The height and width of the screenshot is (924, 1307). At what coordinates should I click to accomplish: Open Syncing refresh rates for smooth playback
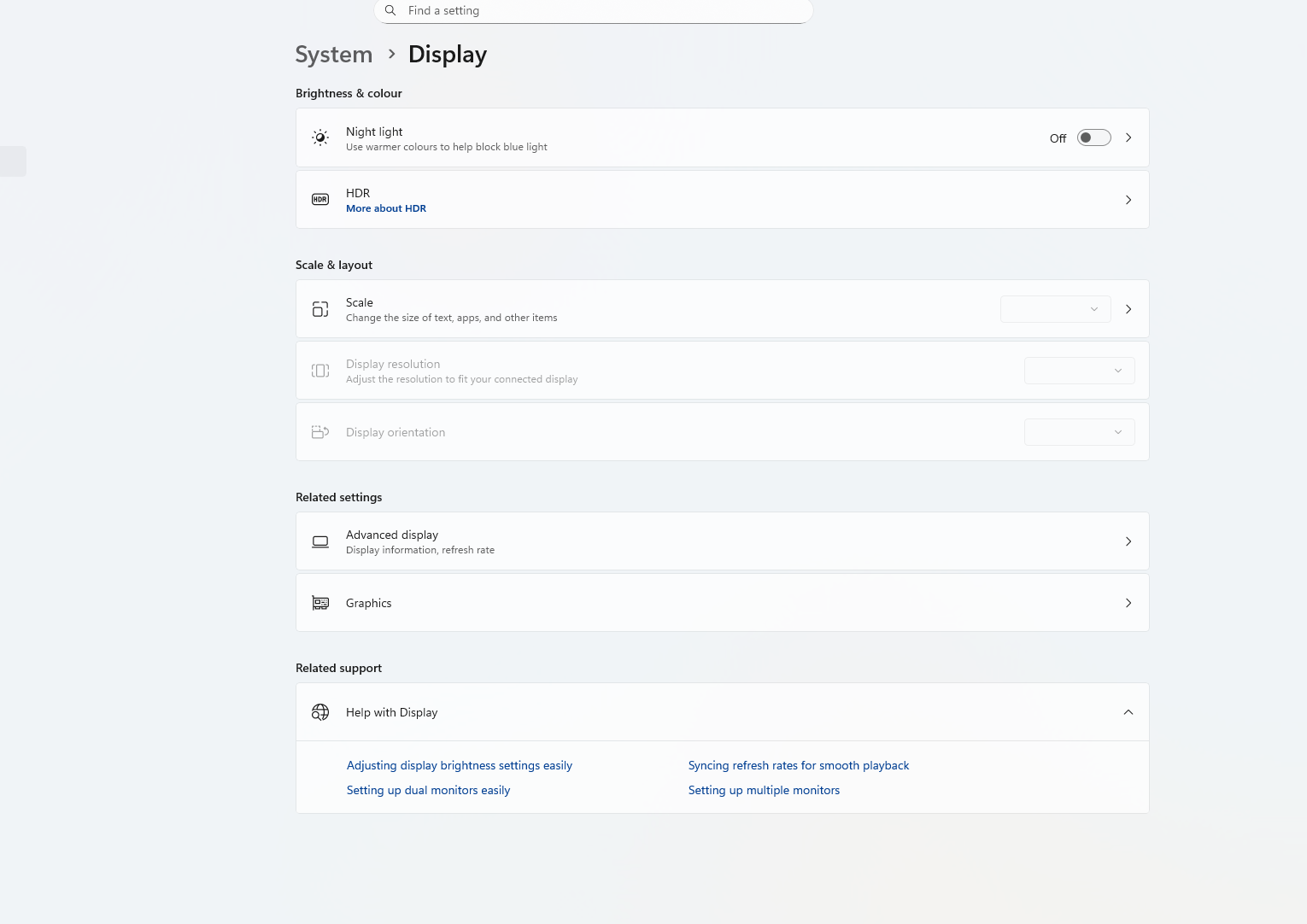point(799,765)
